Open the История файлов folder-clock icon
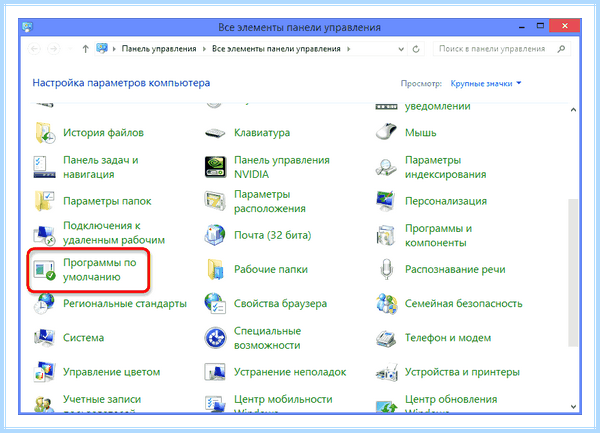 [44, 133]
